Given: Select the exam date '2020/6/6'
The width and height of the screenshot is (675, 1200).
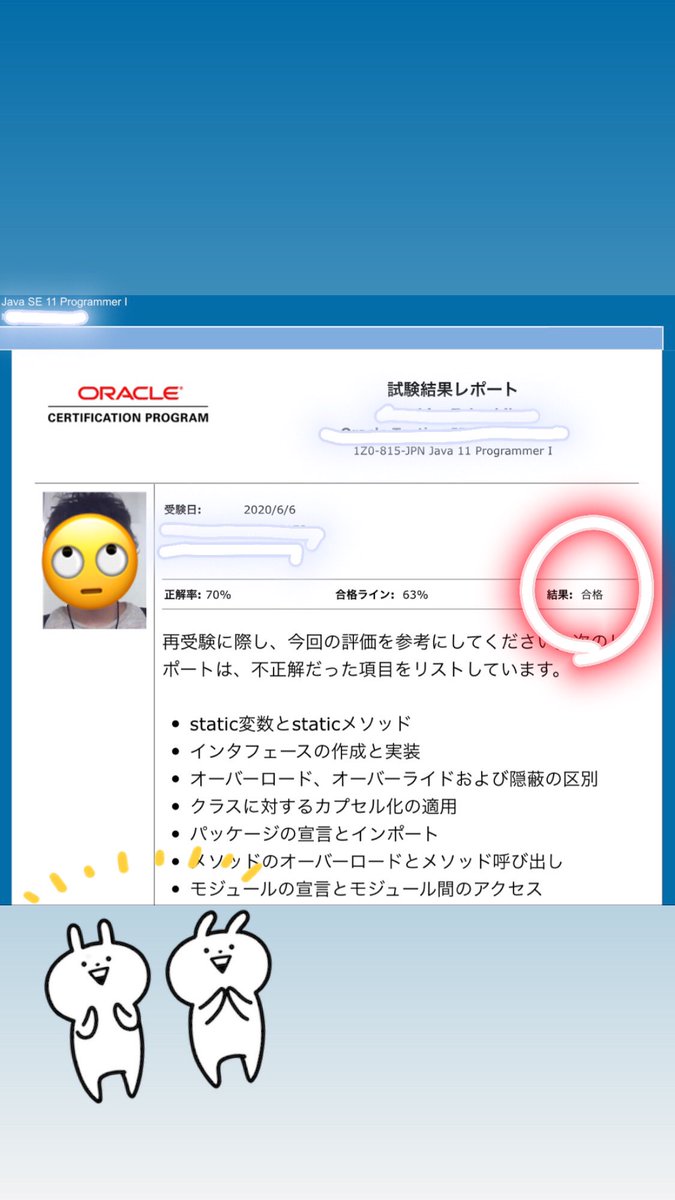Looking at the screenshot, I should point(270,510).
